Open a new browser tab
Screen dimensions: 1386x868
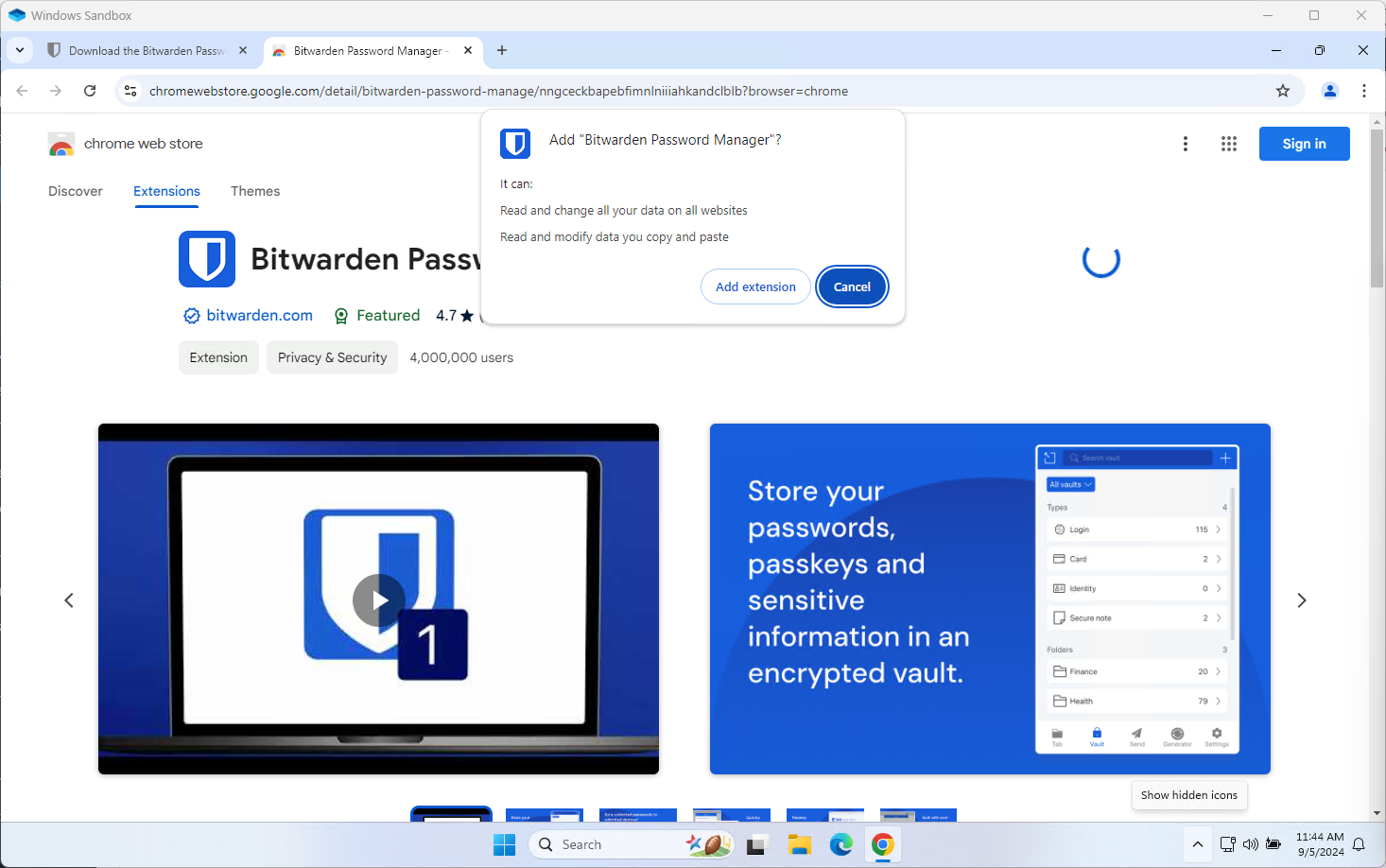click(502, 51)
